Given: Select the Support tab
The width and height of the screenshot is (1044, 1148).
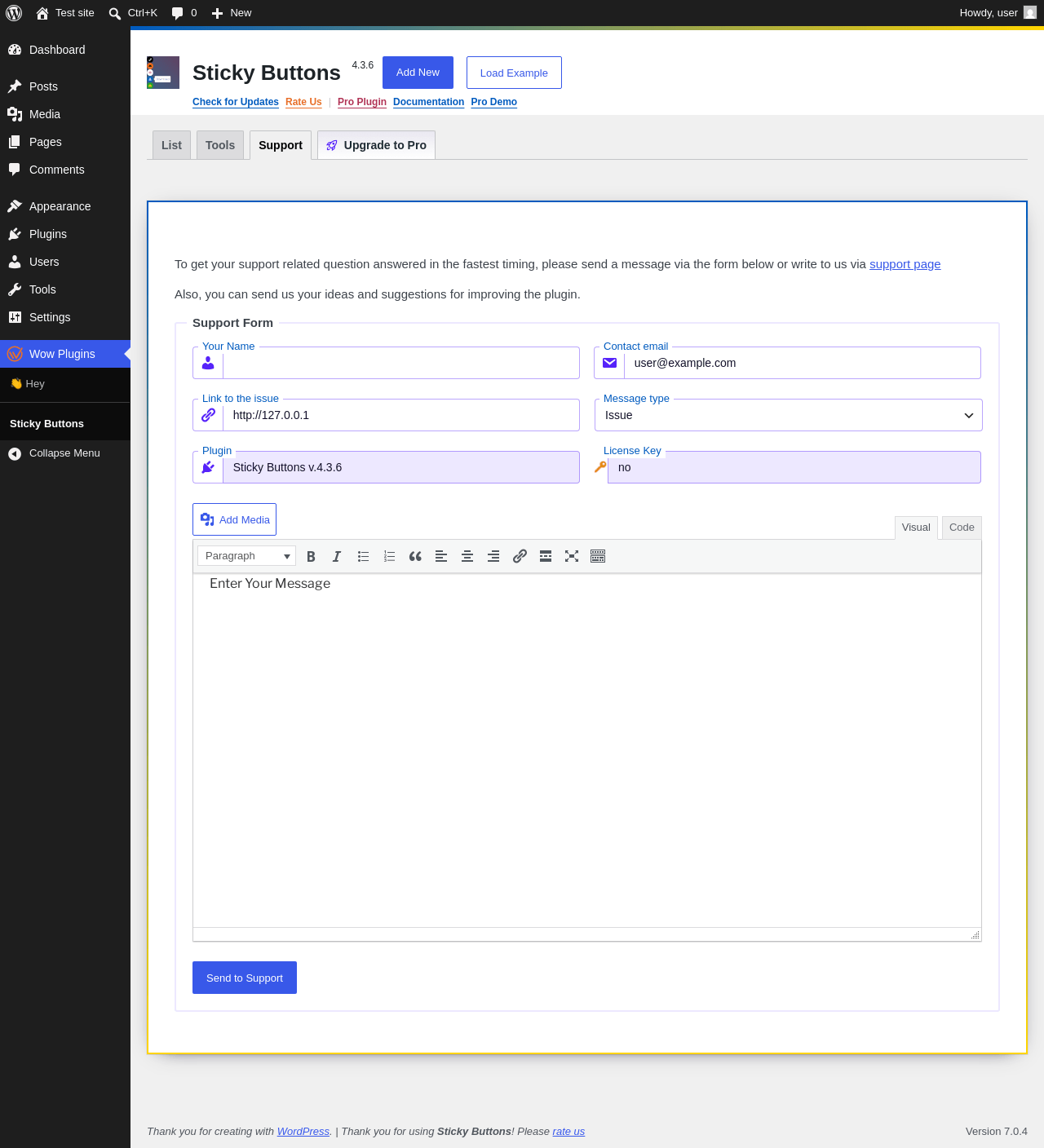Looking at the screenshot, I should point(281,145).
